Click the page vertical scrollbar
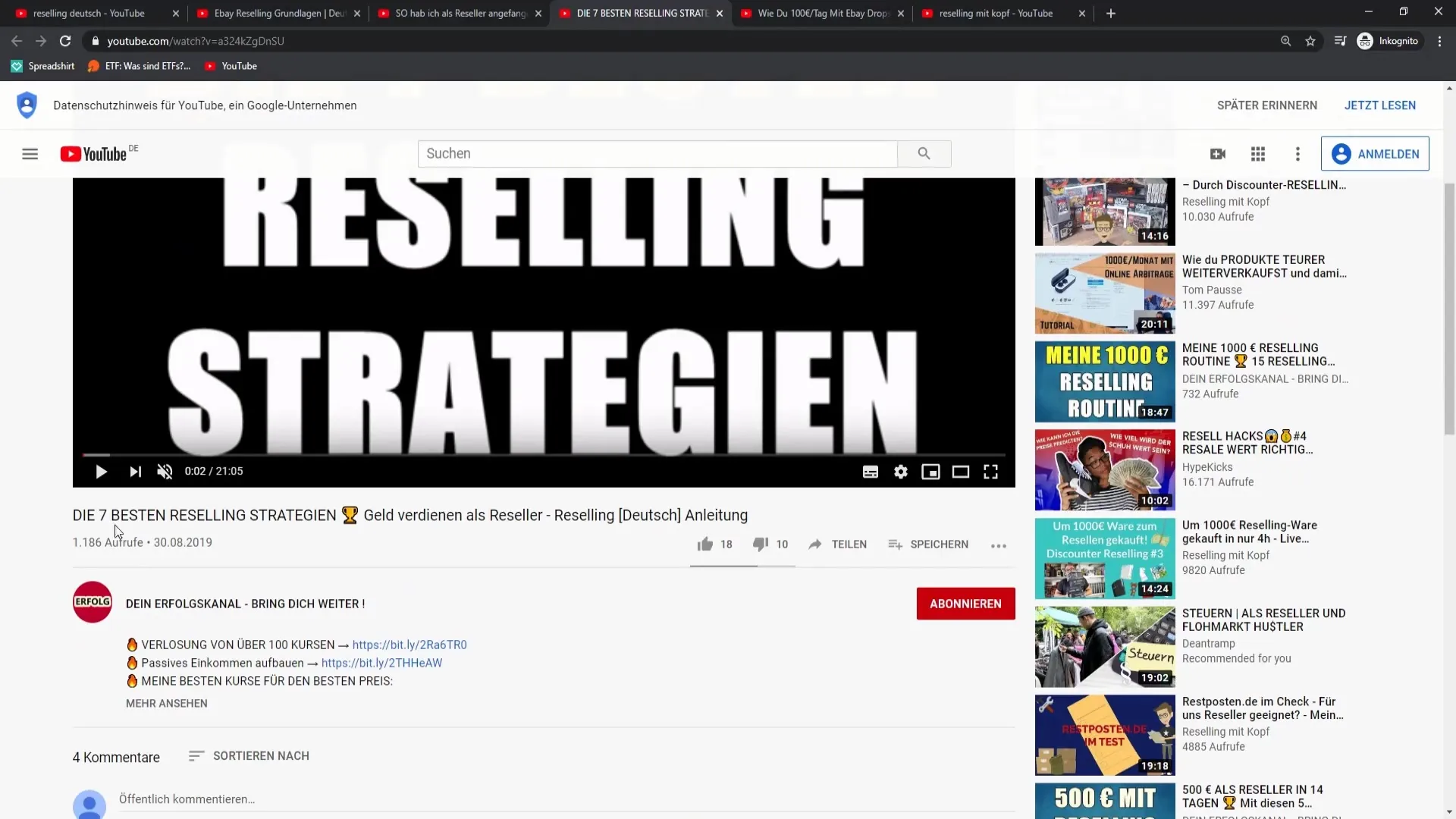This screenshot has width=1456, height=819. [x=1450, y=308]
